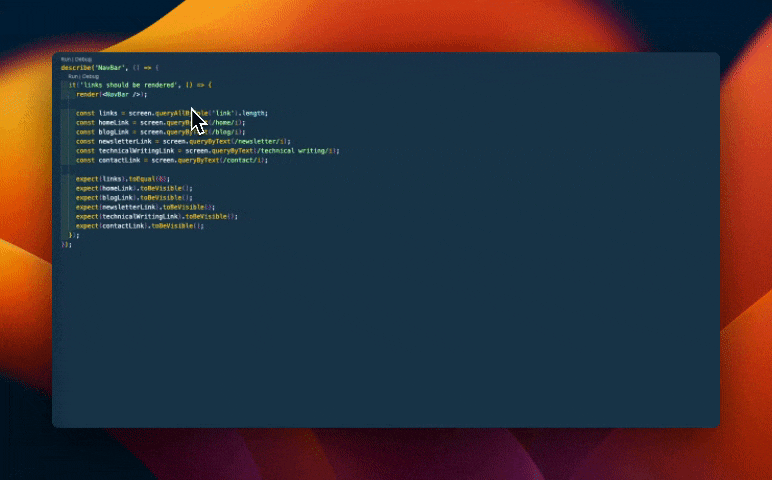This screenshot has height=480, width=772.
Task: Click the Run link above the describe line
Action: coord(65,59)
